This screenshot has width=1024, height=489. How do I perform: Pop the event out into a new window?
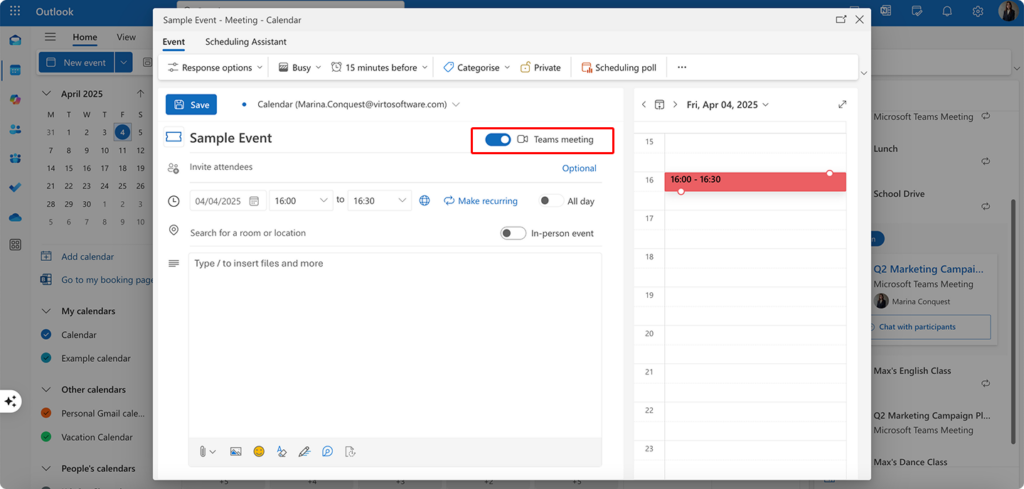click(841, 20)
